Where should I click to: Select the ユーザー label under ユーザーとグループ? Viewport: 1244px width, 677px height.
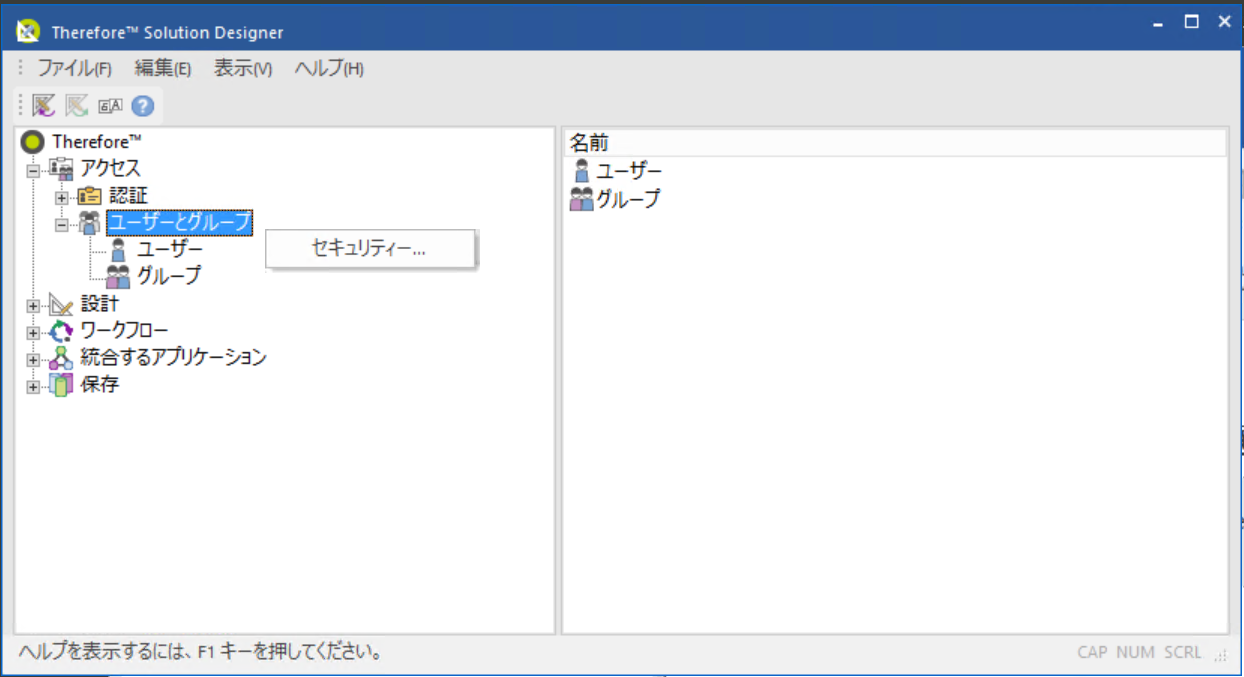tap(170, 249)
